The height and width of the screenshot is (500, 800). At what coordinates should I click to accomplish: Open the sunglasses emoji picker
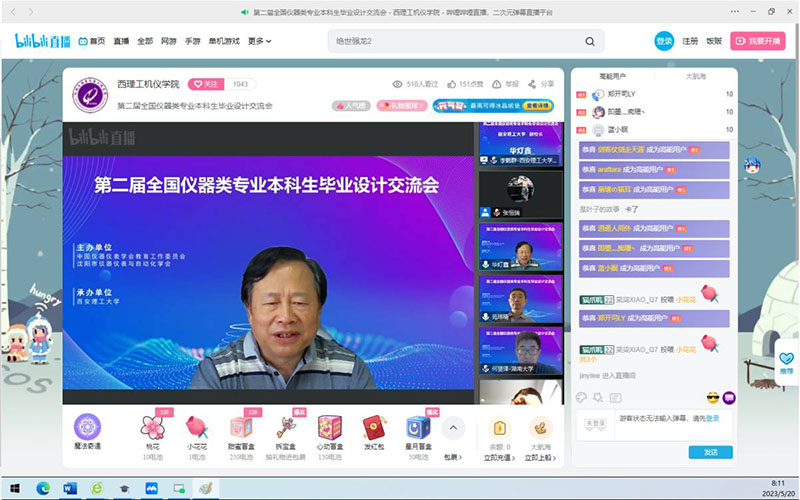click(713, 397)
